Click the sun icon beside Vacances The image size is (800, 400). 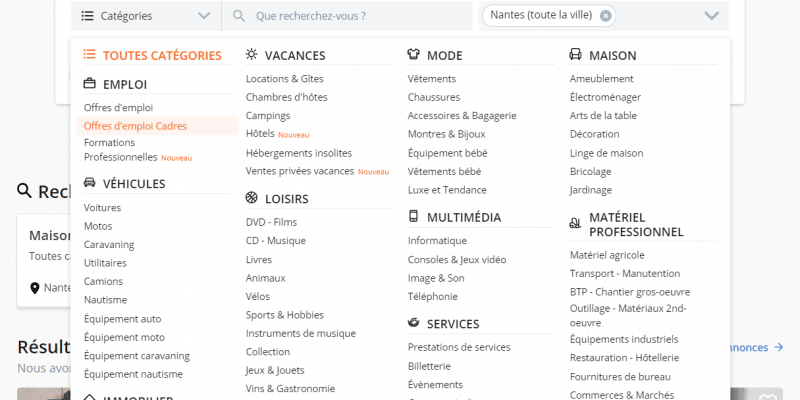[x=252, y=55]
